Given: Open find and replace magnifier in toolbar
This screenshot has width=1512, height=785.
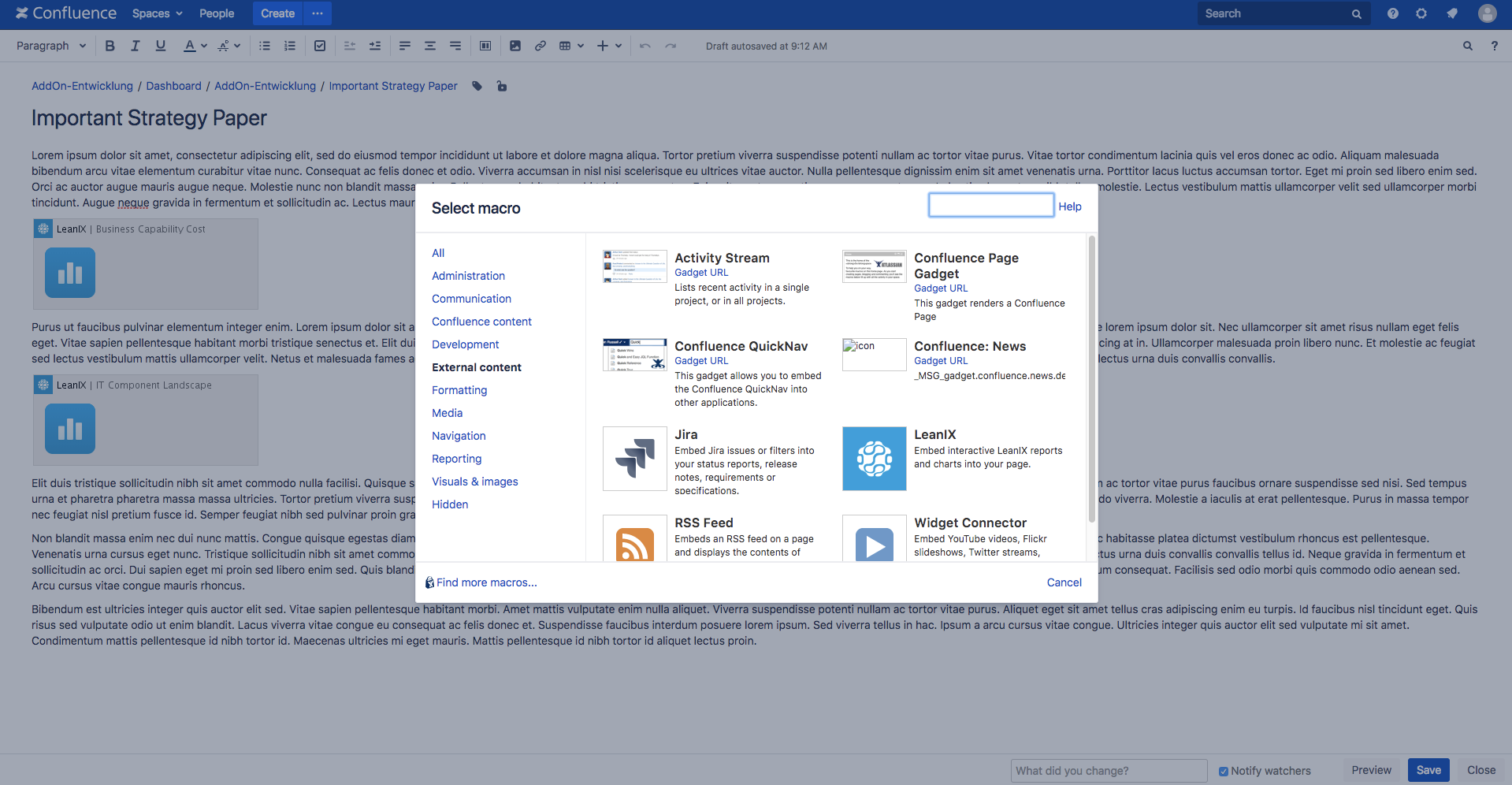Looking at the screenshot, I should coord(1468,46).
